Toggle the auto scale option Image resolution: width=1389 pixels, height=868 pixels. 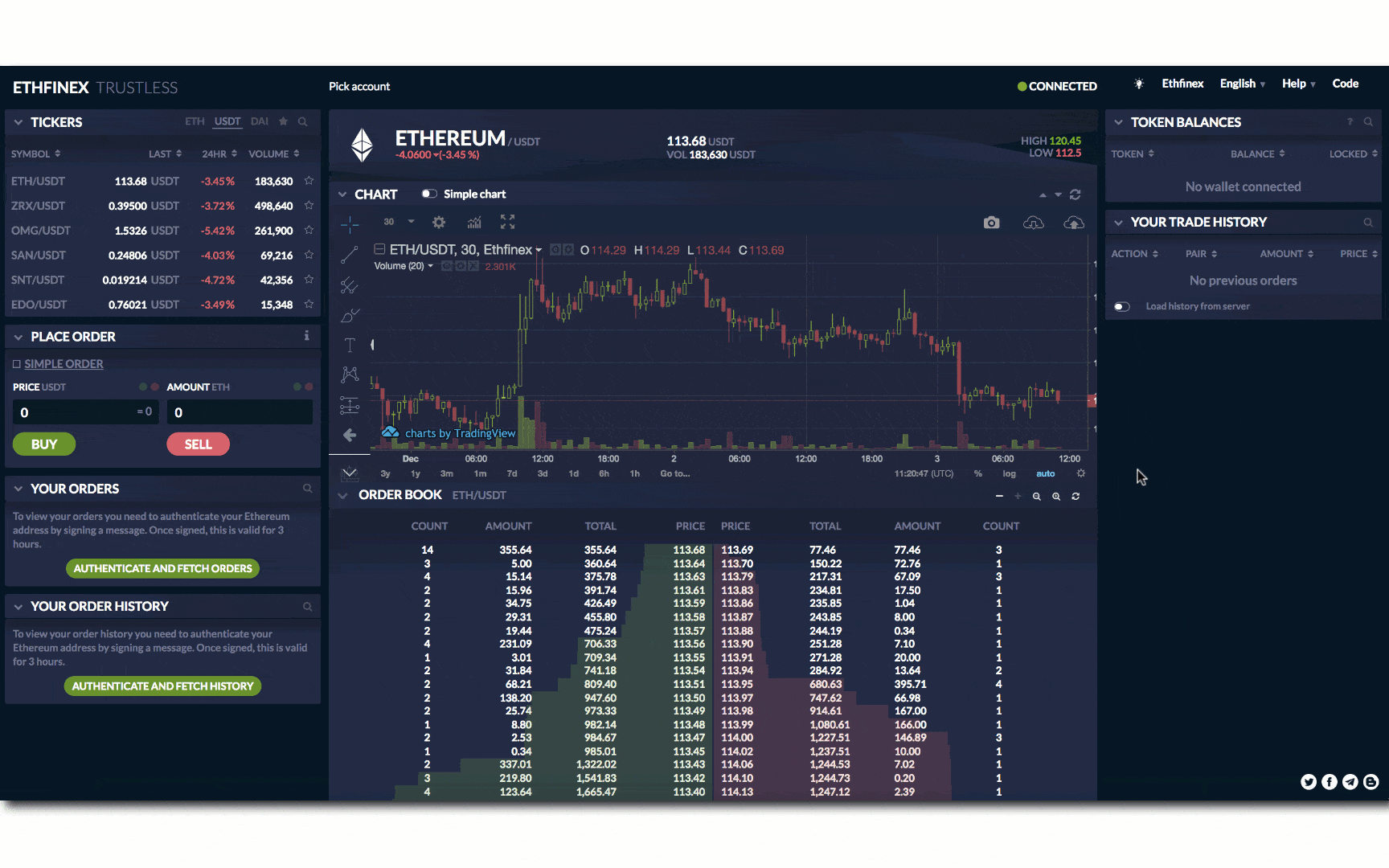[1045, 474]
